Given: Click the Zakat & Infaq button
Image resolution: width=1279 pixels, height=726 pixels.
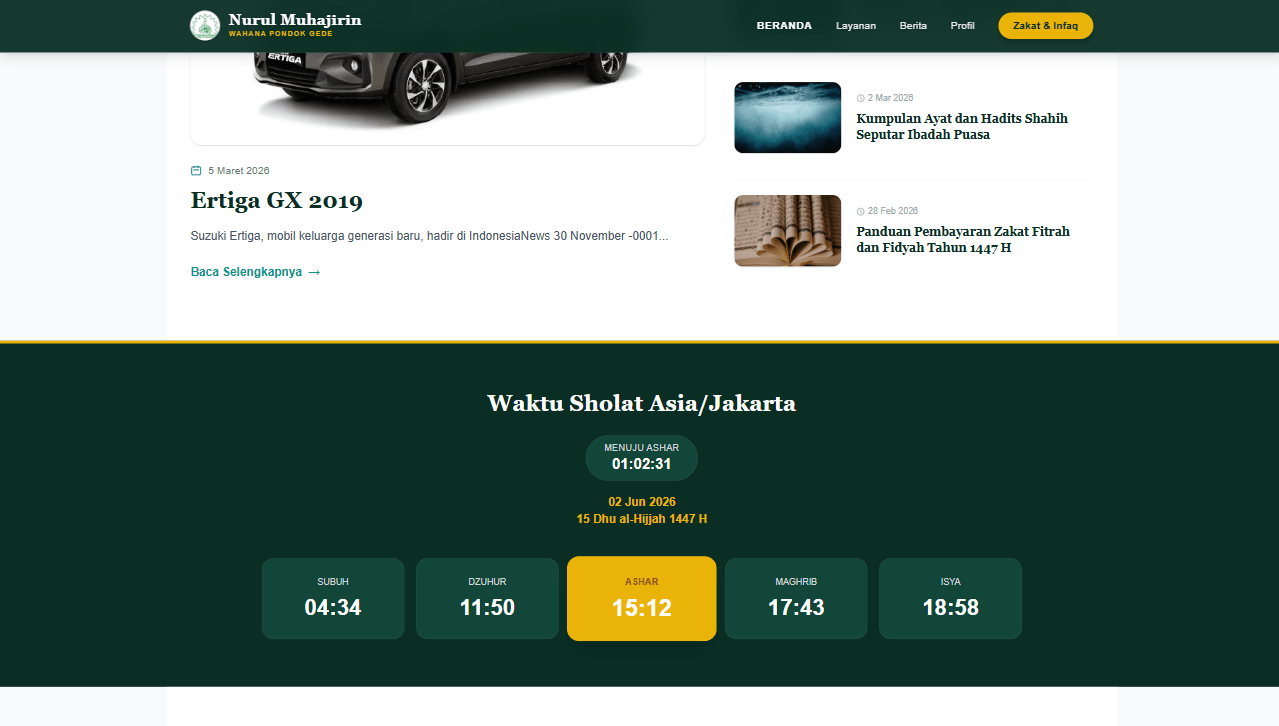Looking at the screenshot, I should (x=1045, y=26).
